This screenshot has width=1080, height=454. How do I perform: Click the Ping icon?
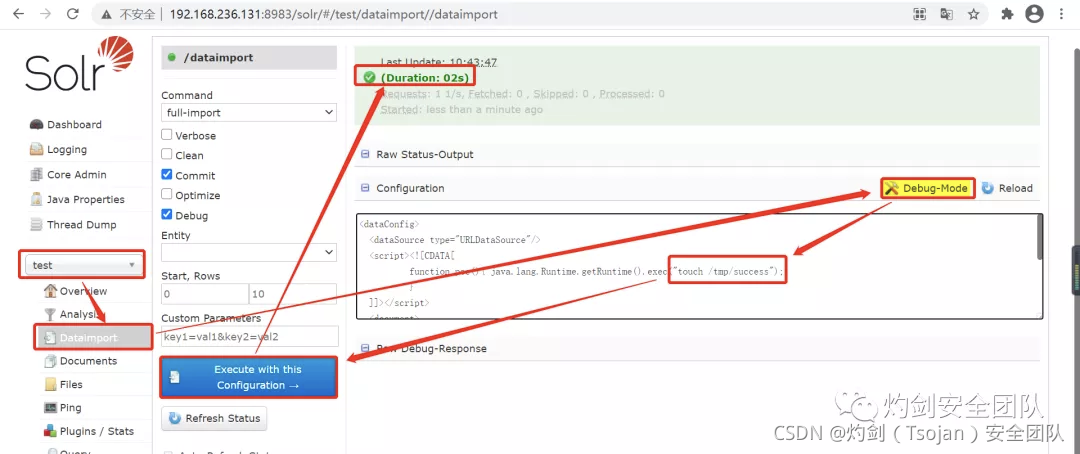point(50,408)
